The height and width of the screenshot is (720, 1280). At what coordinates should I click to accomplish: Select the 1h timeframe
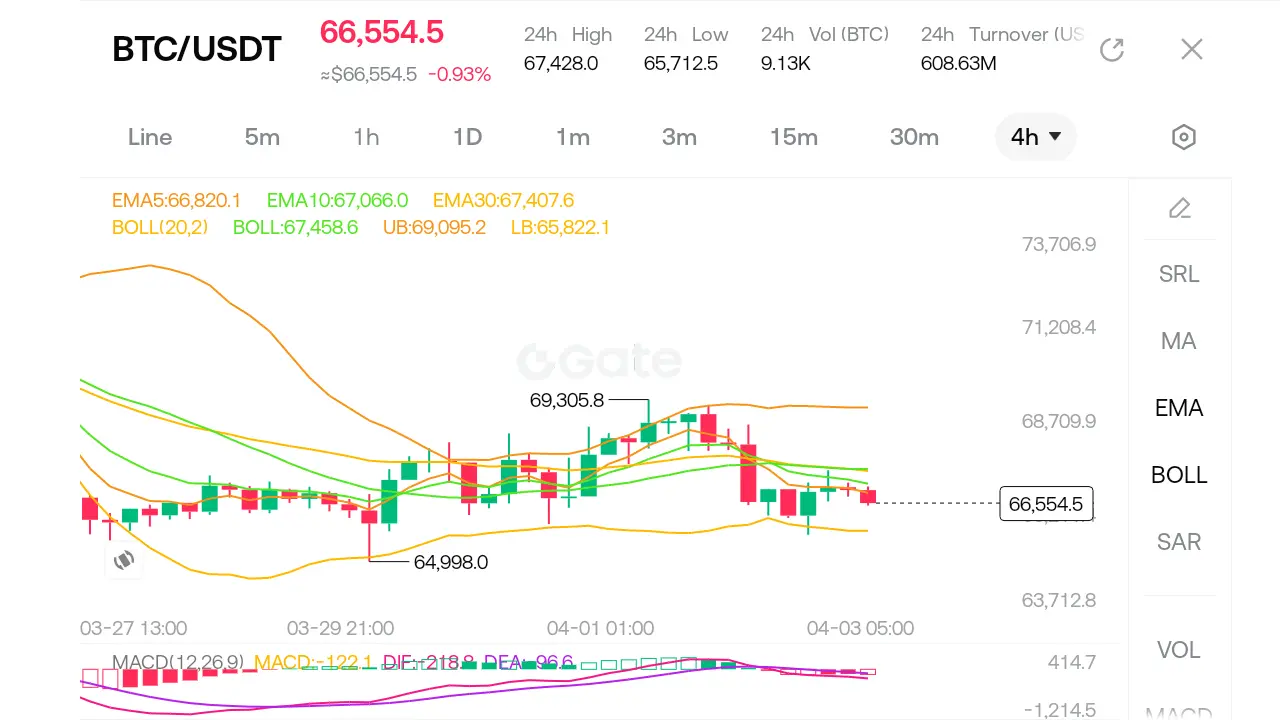366,137
